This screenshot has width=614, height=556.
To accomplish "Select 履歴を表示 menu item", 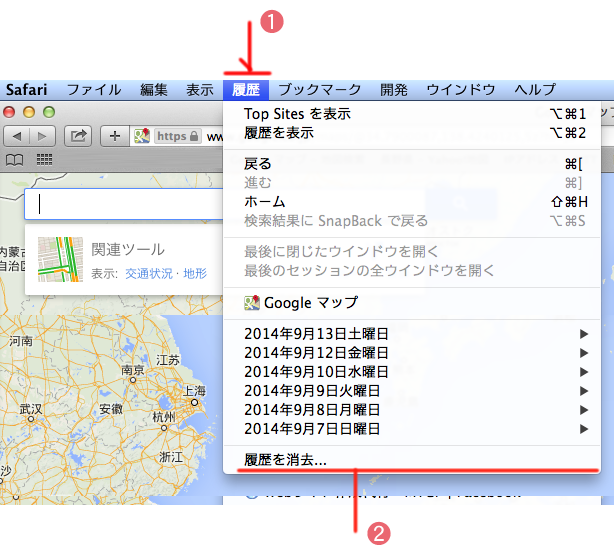I will [412, 133].
